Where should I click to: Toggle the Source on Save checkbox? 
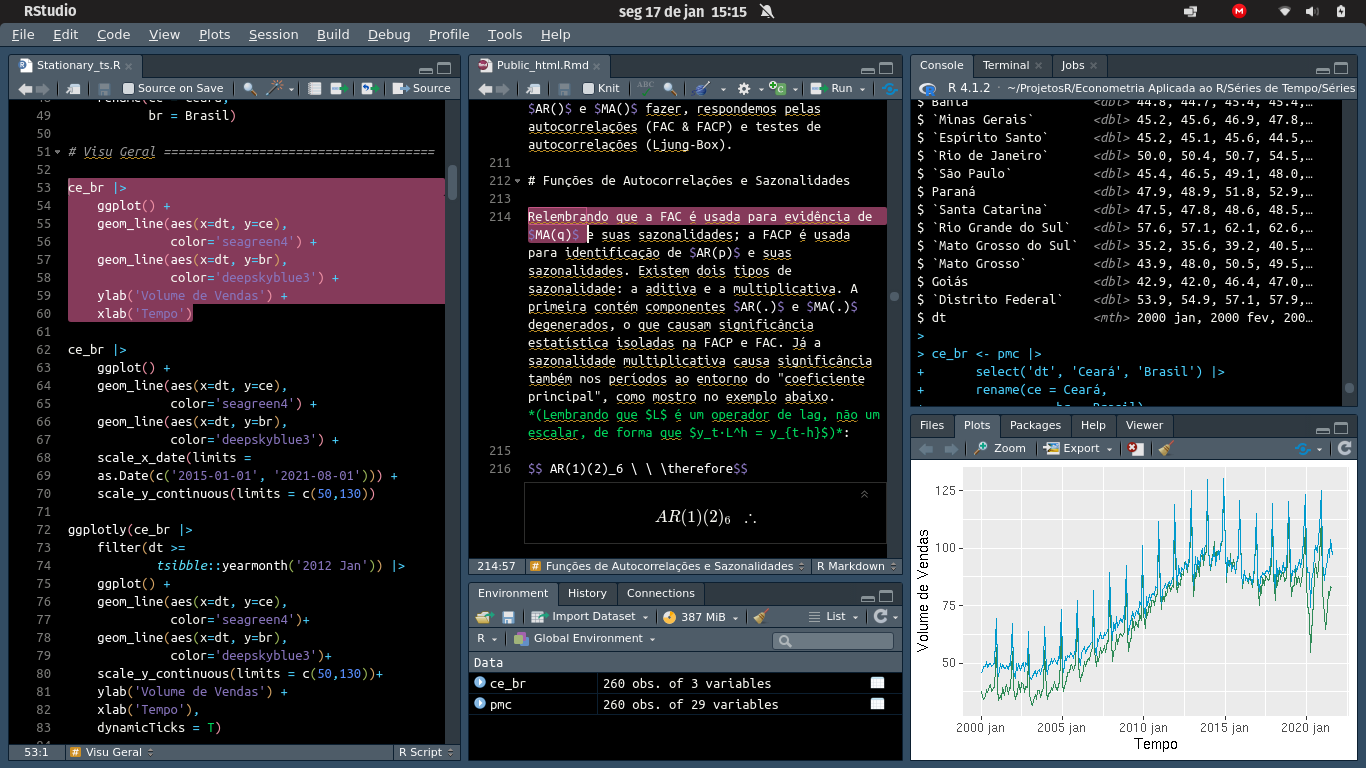128,88
